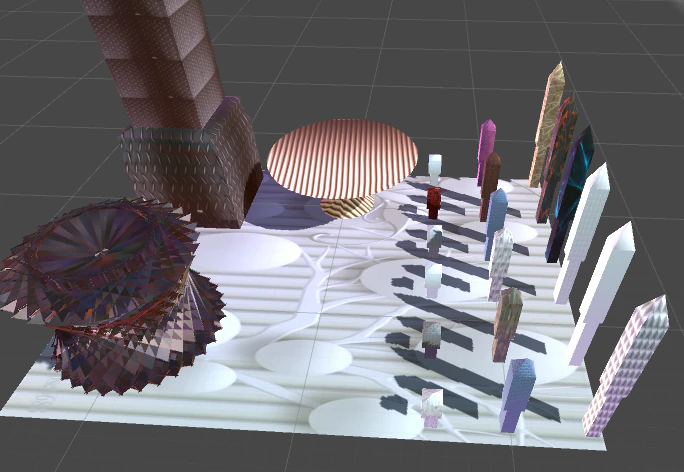The height and width of the screenshot is (472, 684).
Task: Select the dark pillar with blue glow texture
Action: [x=571, y=194]
